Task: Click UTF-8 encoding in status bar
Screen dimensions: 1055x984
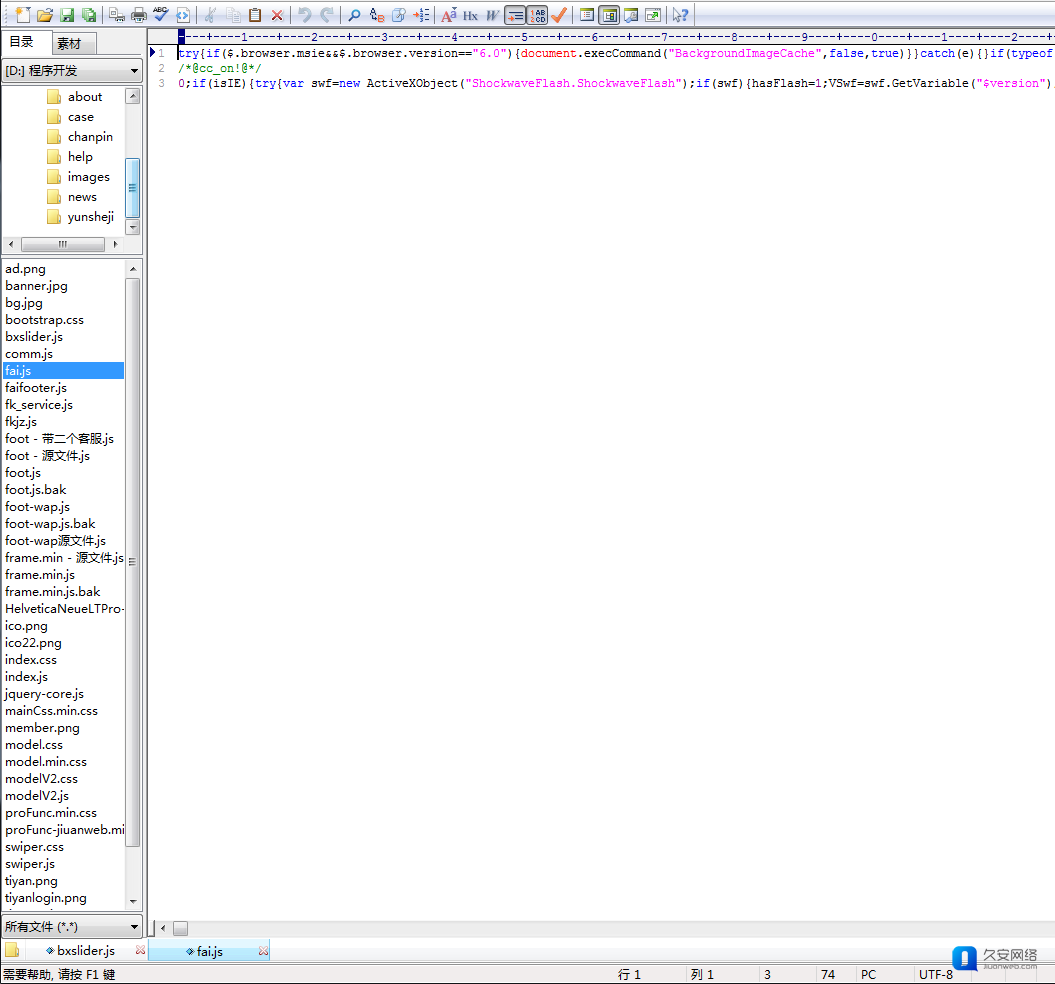Action: [x=936, y=975]
